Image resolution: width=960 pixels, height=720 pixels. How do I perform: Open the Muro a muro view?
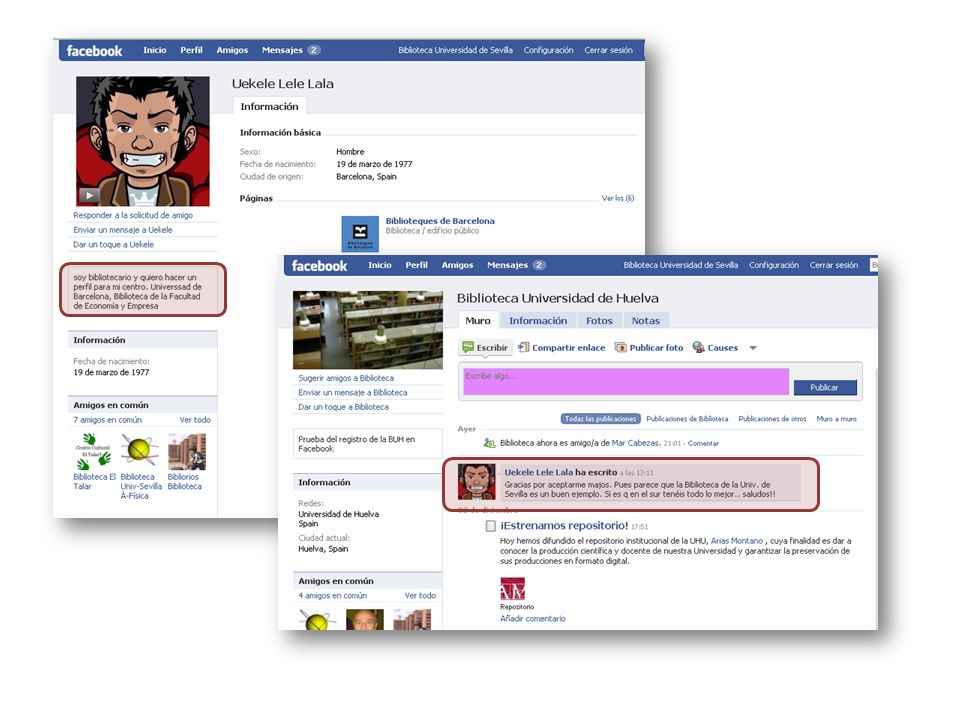click(836, 419)
